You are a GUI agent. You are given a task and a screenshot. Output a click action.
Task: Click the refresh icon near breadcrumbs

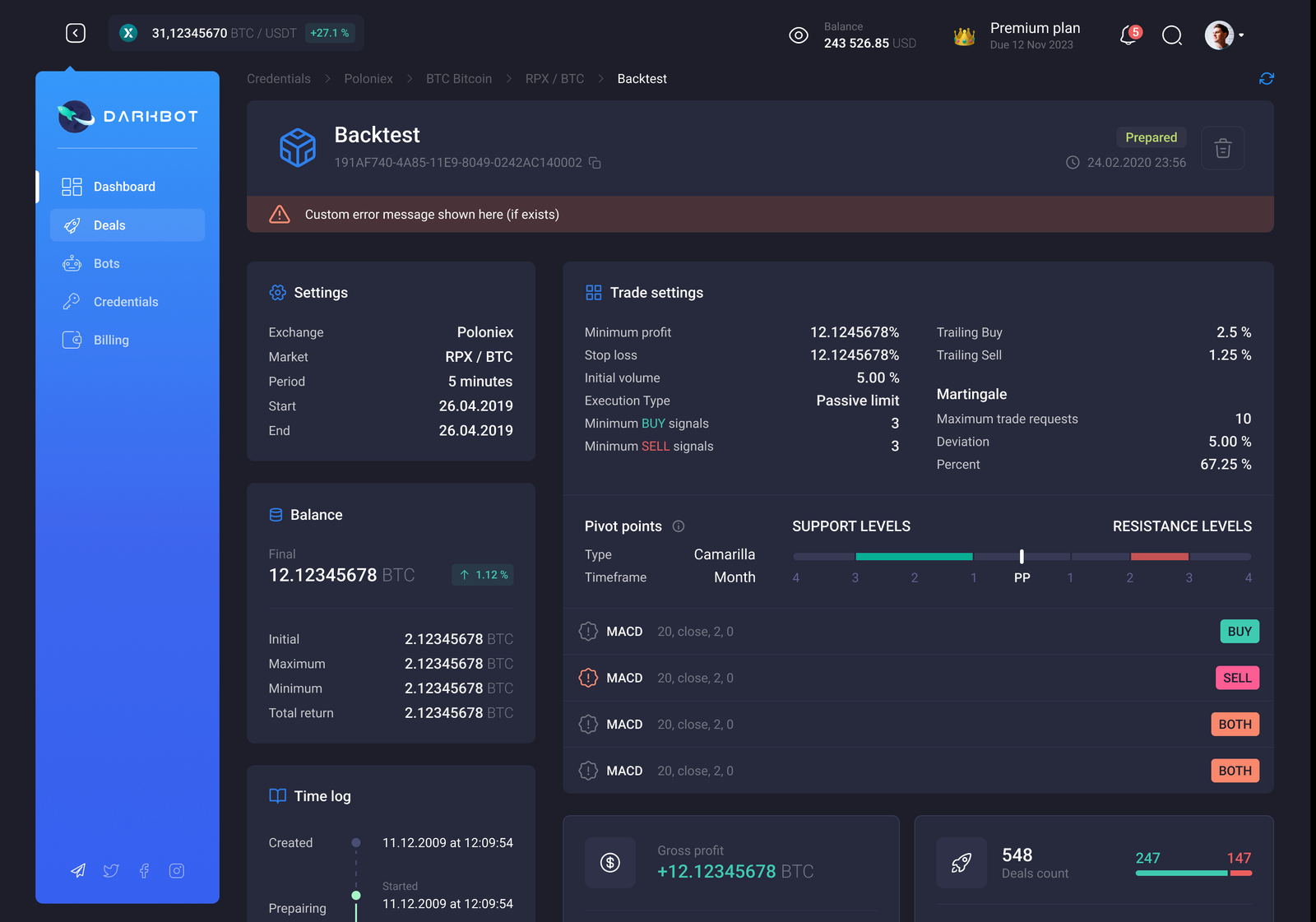1266,79
